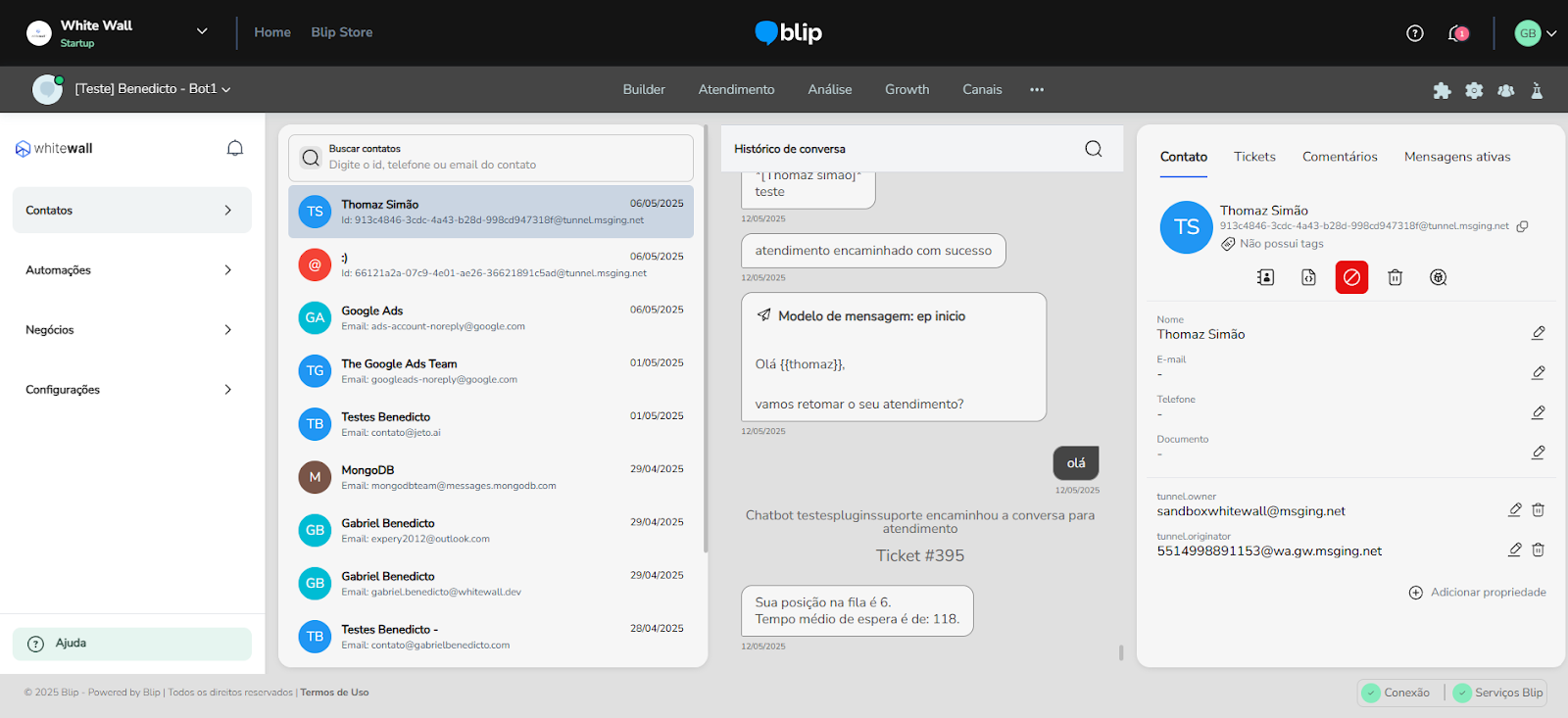Click the beta flask test icon

(x=1537, y=90)
